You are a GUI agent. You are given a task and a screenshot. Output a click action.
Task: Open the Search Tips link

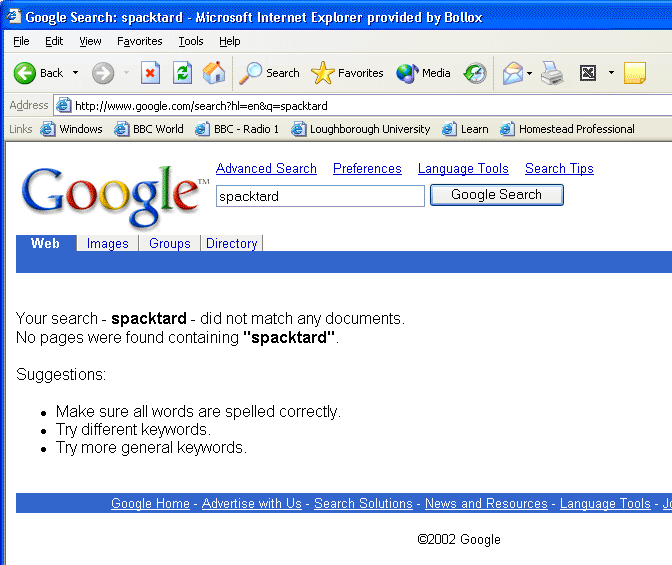(559, 168)
